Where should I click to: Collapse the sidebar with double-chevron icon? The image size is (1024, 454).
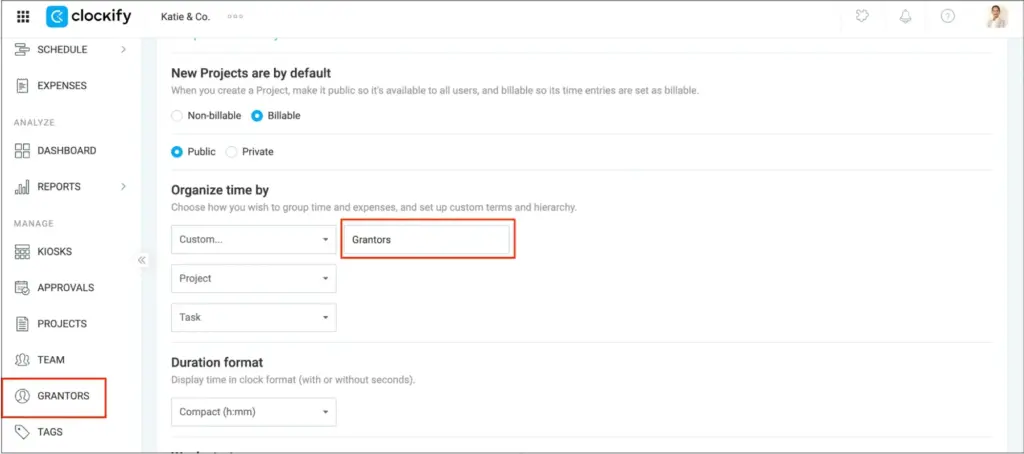pyautogui.click(x=142, y=260)
